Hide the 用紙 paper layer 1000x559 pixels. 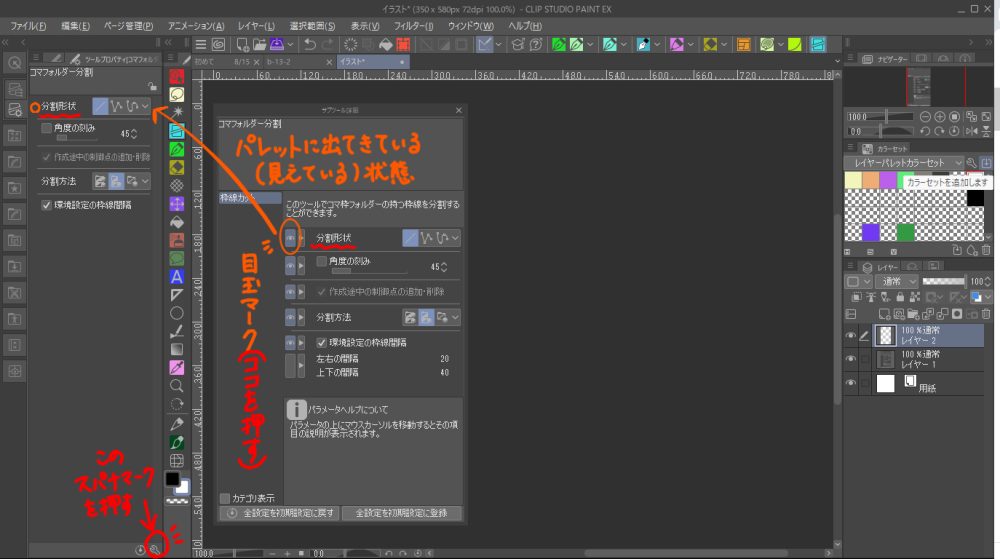pyautogui.click(x=851, y=383)
